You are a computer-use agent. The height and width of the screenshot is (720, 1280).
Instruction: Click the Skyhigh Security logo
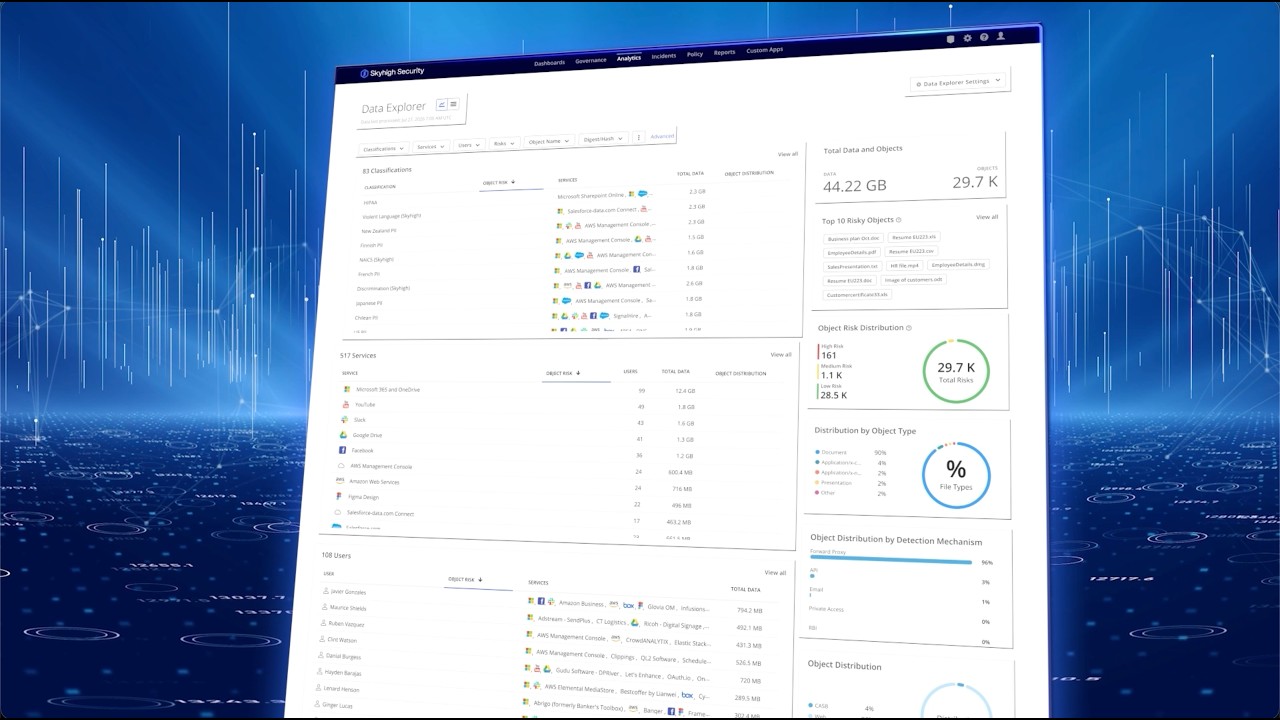[x=392, y=73]
